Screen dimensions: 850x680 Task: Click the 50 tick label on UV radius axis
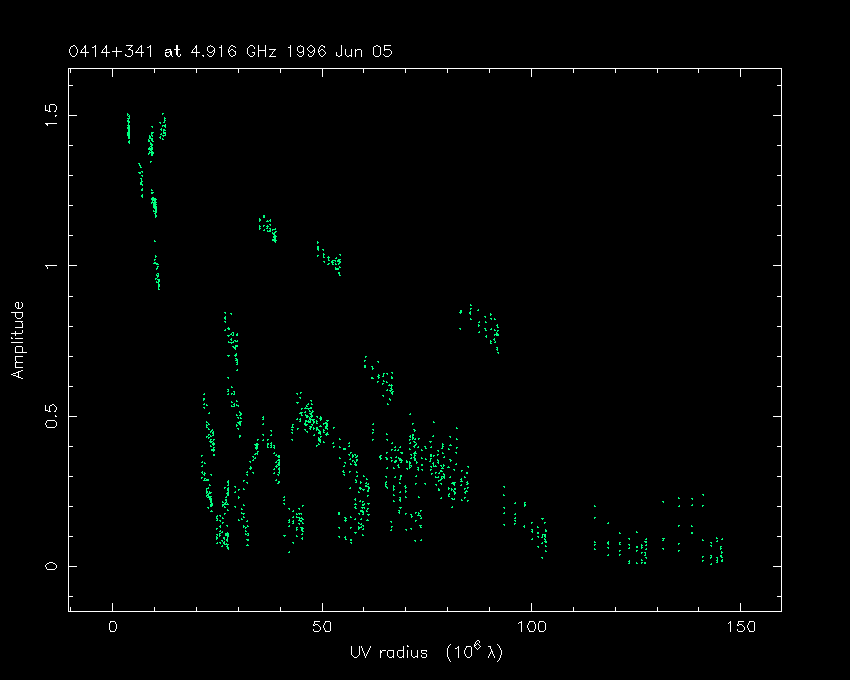pos(322,627)
